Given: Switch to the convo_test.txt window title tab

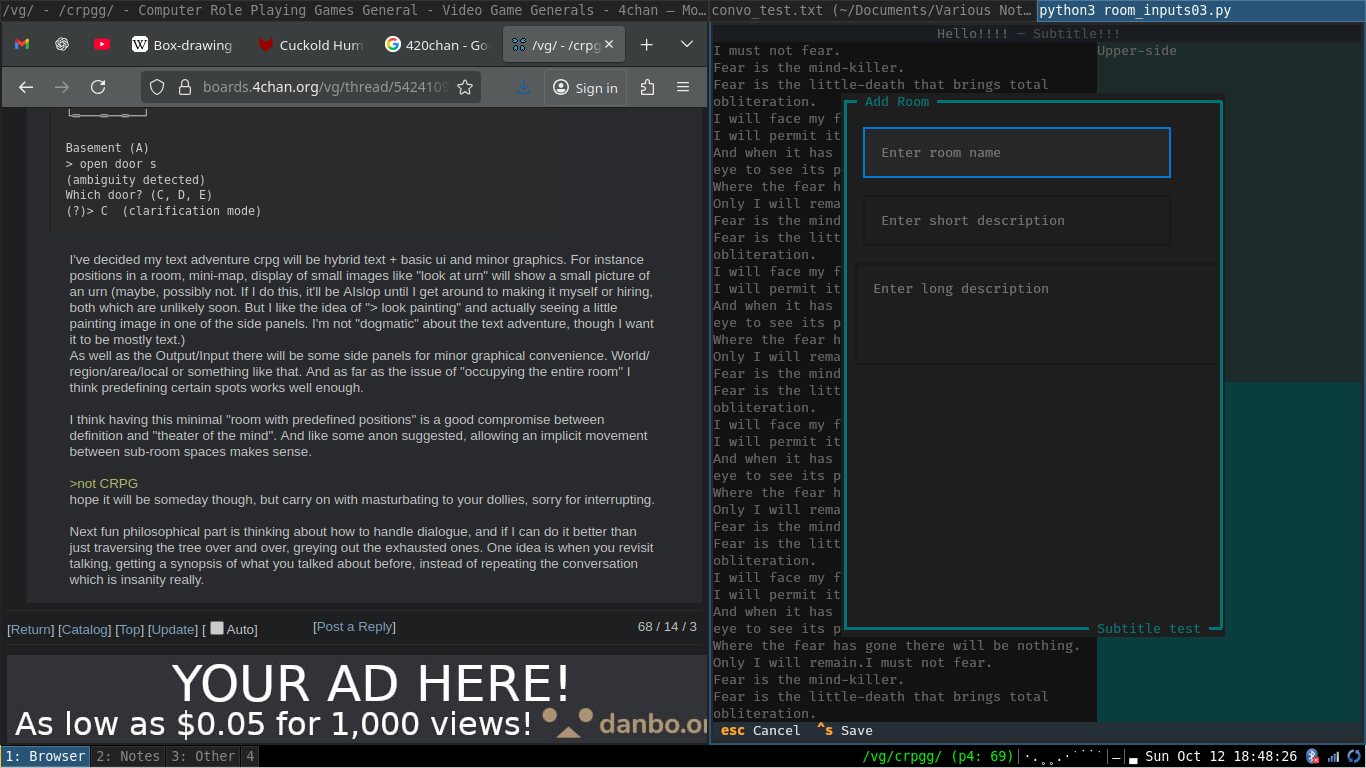Looking at the screenshot, I should tap(873, 10).
